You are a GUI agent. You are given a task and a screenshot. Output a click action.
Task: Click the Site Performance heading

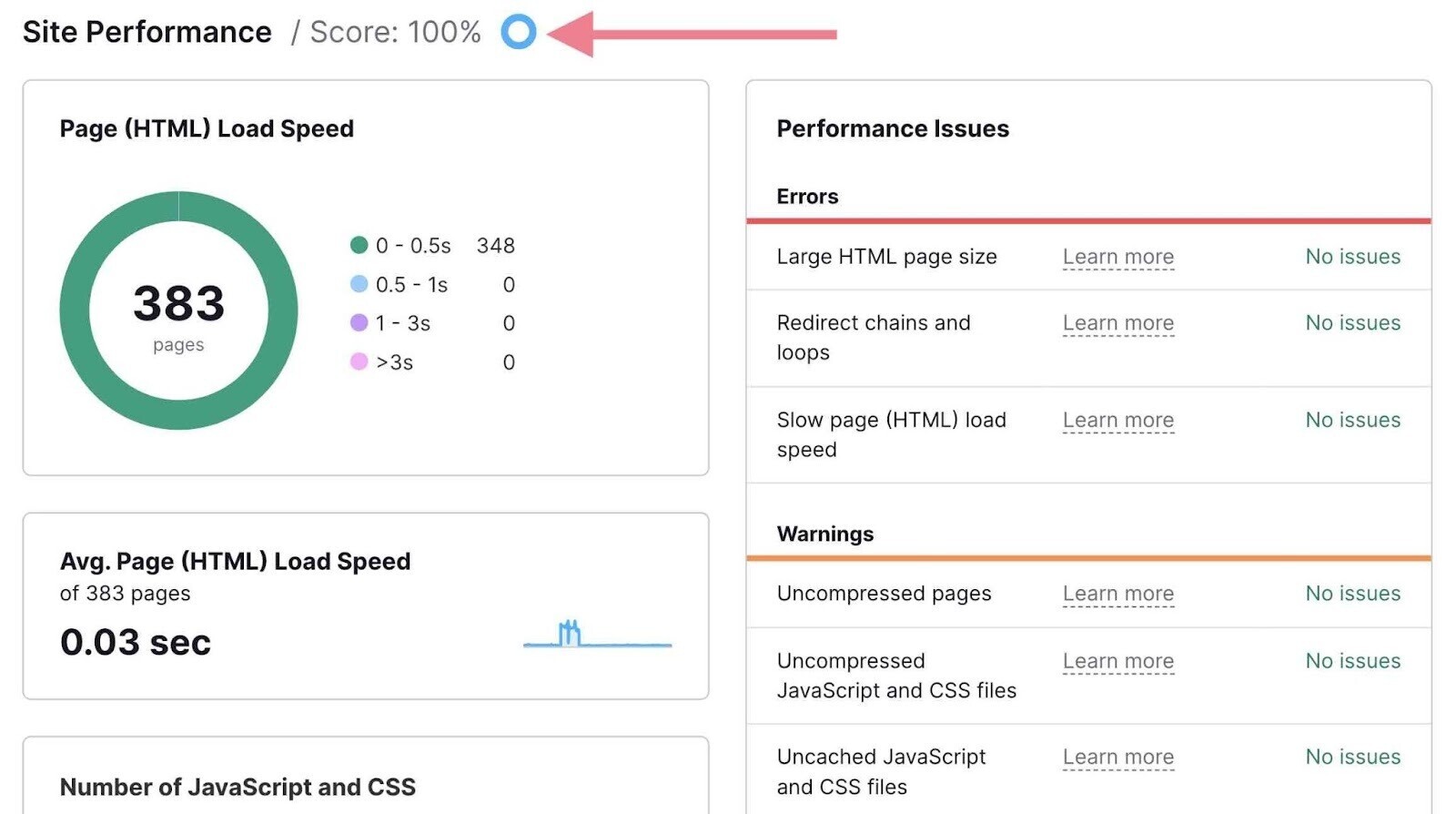click(x=147, y=32)
